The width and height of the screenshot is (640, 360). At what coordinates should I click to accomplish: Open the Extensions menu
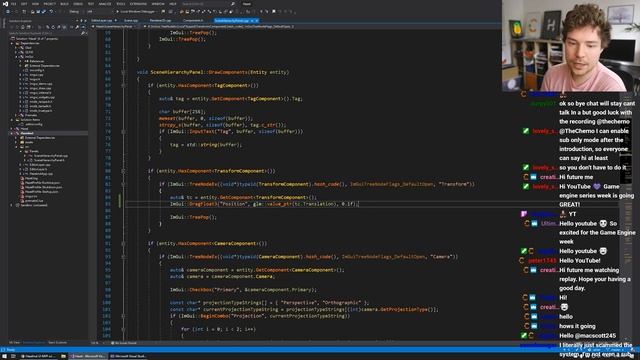[138, 4]
